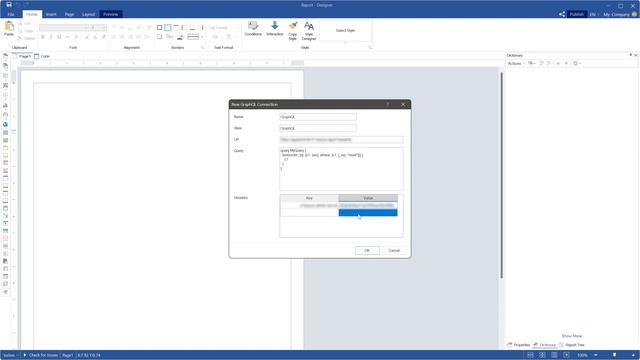The height and width of the screenshot is (360, 640).
Task: Apply the all-borders option in Borders group
Action: pos(160,28)
